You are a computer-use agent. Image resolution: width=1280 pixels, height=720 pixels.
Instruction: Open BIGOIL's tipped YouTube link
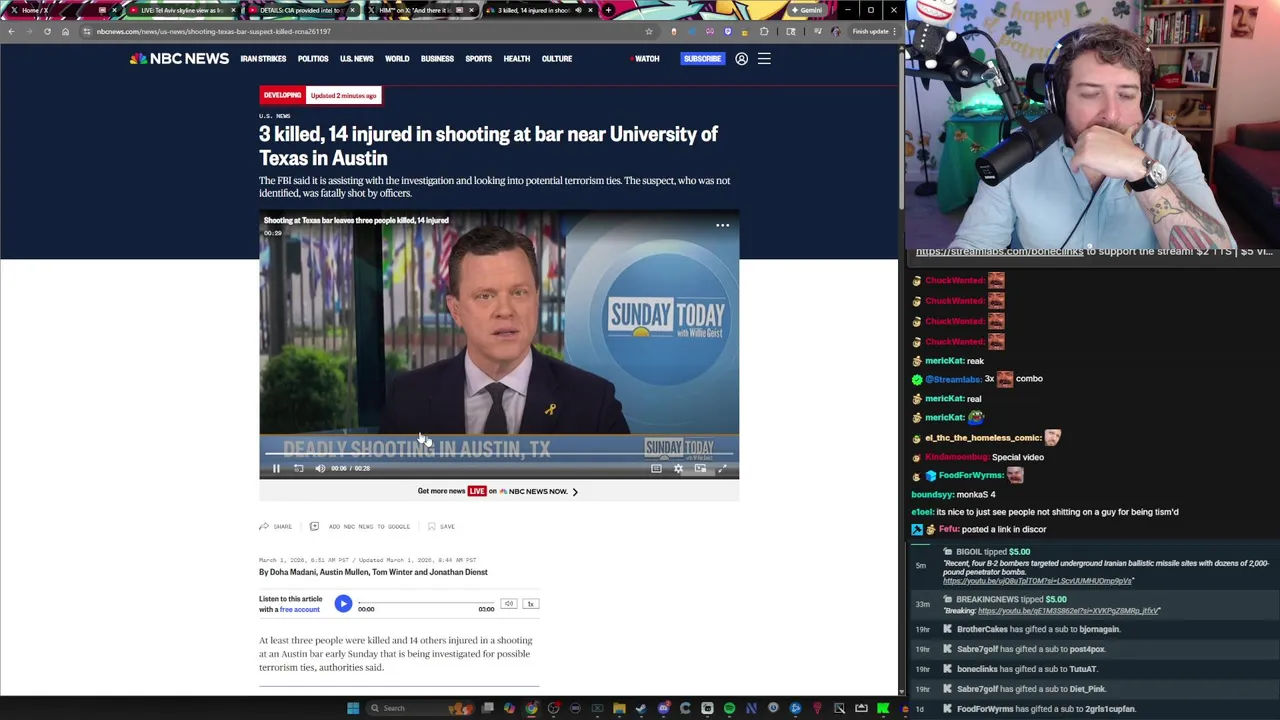coord(1037,581)
